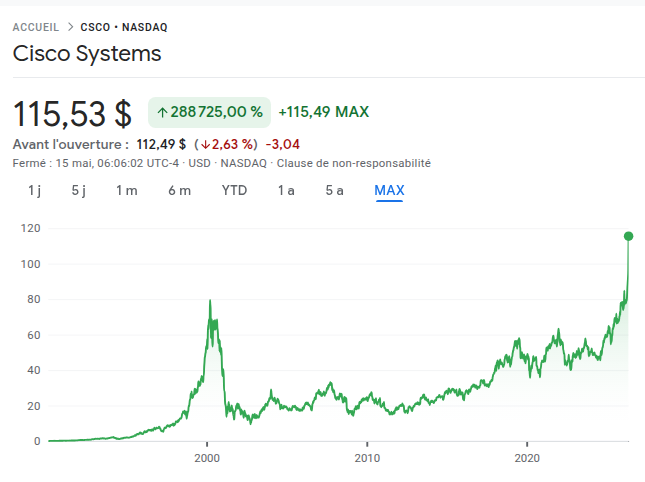Go to the ACCUEIL breadcrumb link
The image size is (645, 482).
tap(36, 27)
